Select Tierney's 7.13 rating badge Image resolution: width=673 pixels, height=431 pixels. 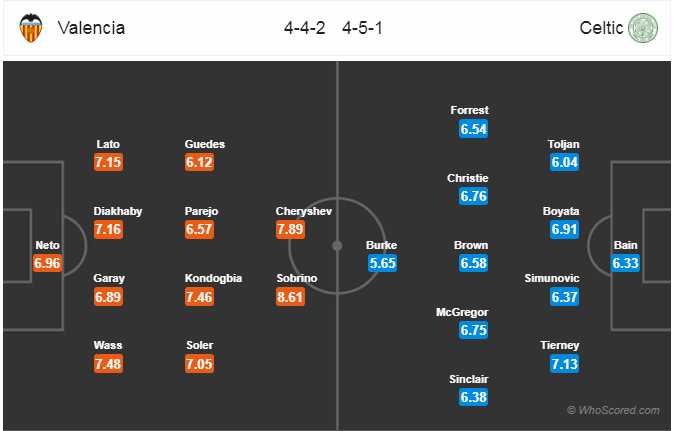[x=564, y=364]
